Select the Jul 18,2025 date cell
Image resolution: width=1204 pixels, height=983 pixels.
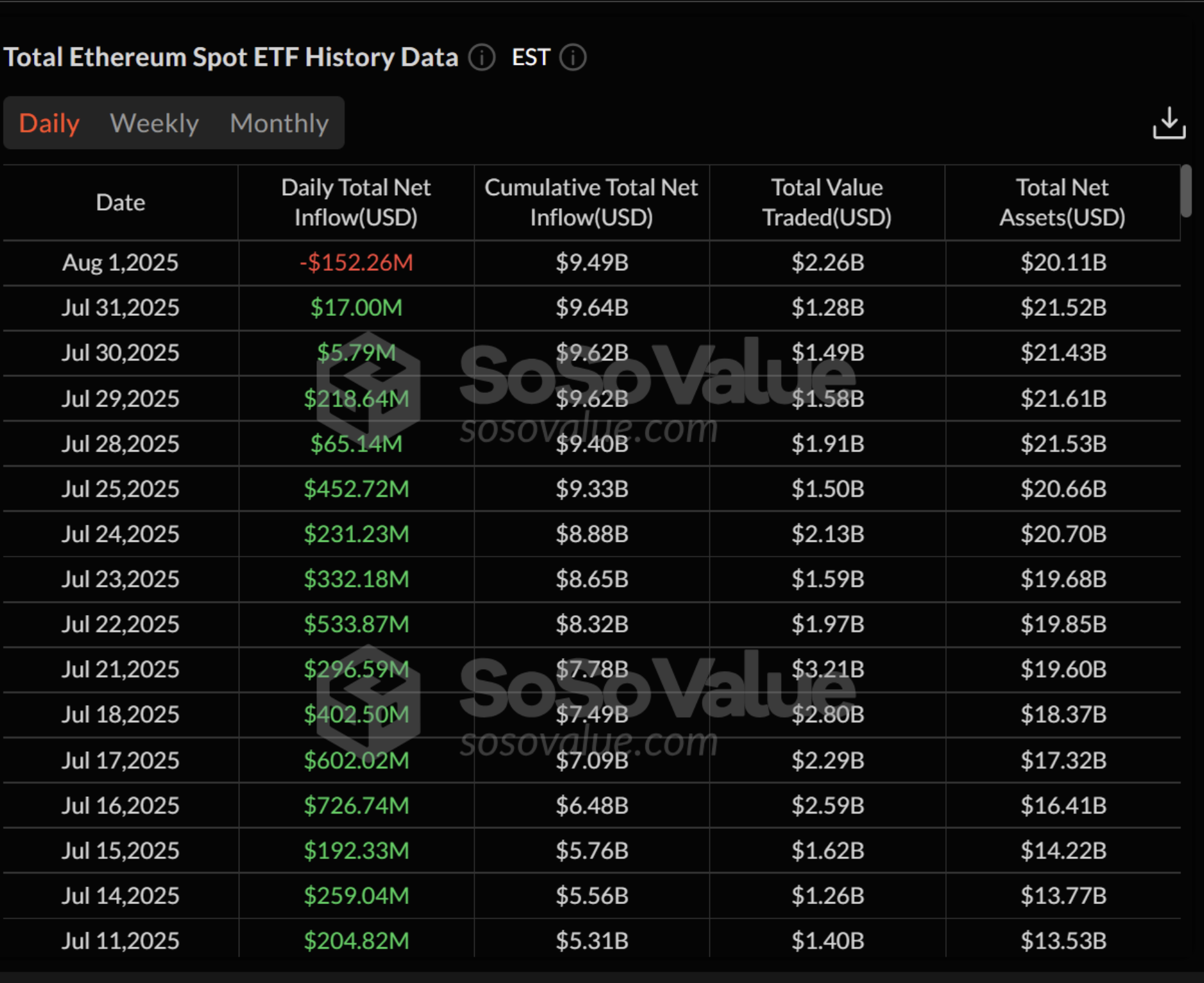121,714
